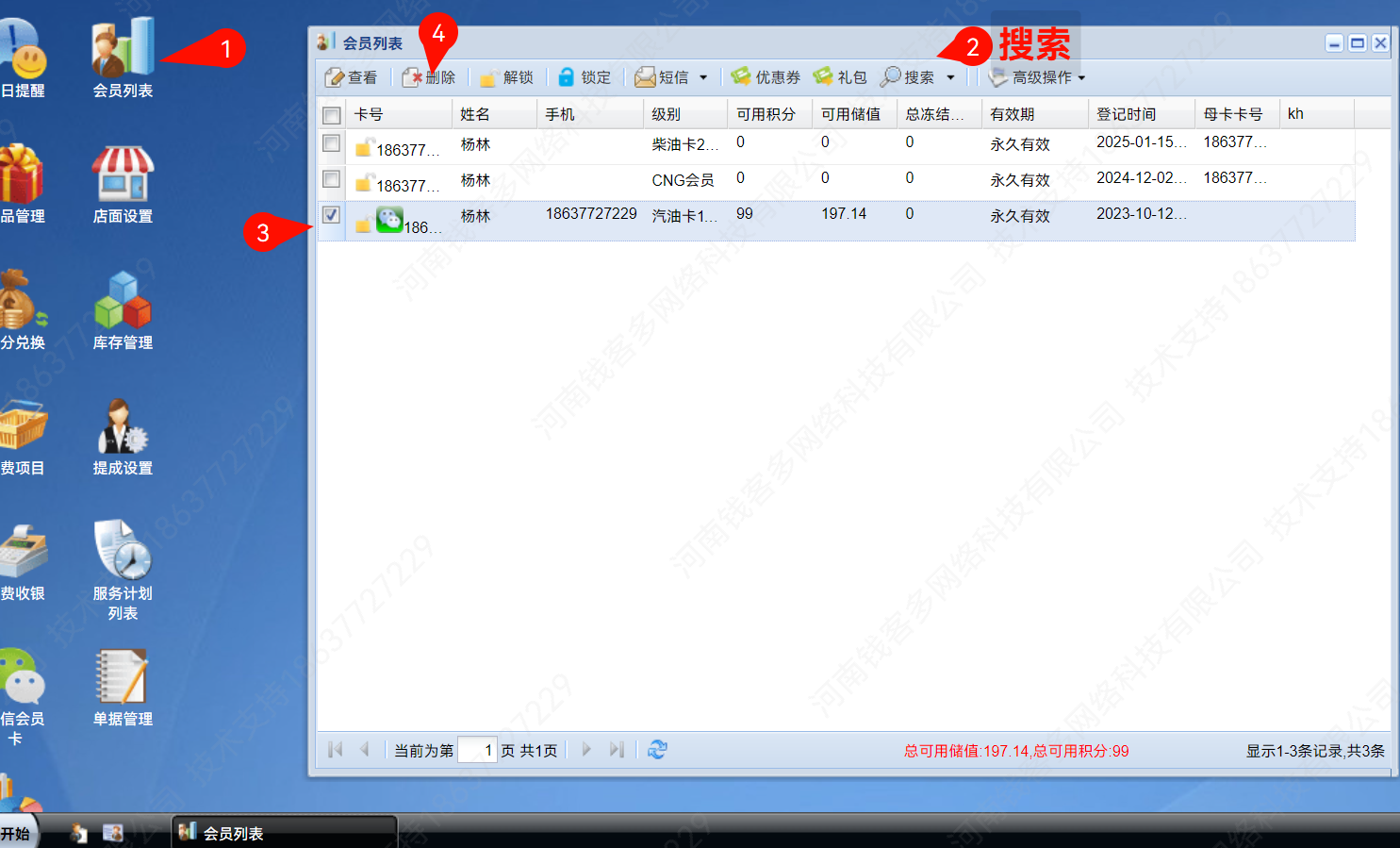Sort by 母卡卡号 column header
Viewport: 1400px width, 848px height.
pyautogui.click(x=1237, y=114)
